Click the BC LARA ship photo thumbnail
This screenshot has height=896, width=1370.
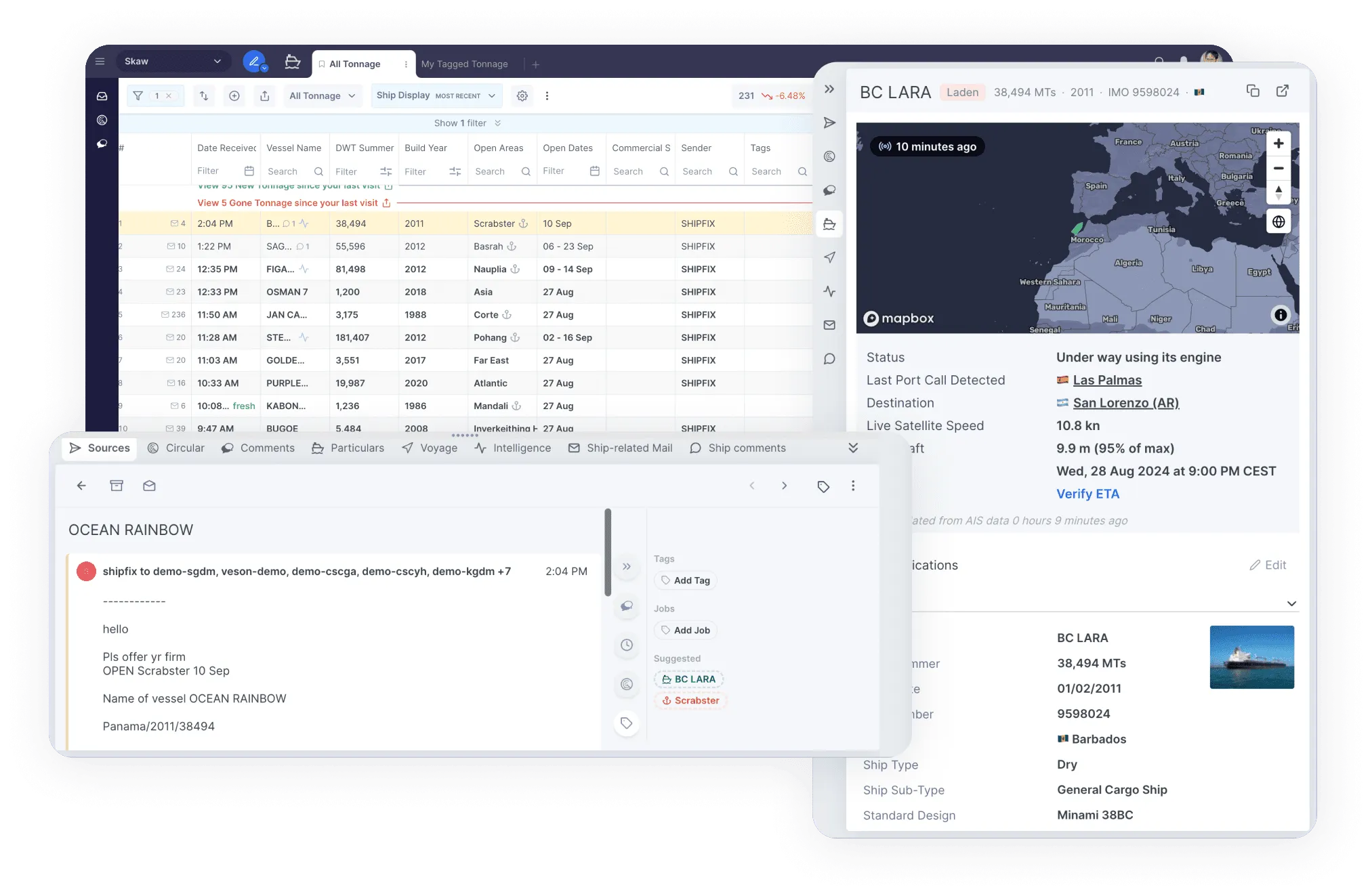tap(1251, 657)
